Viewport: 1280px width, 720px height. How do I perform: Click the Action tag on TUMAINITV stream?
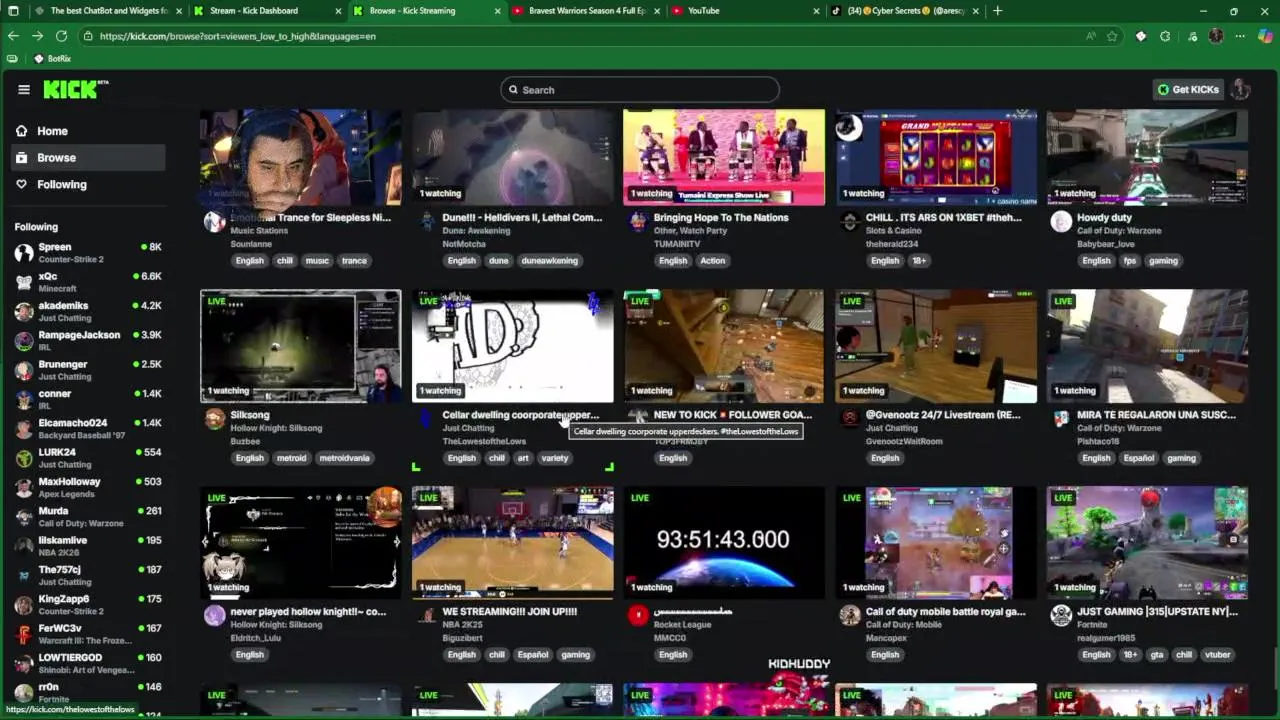pyautogui.click(x=712, y=260)
